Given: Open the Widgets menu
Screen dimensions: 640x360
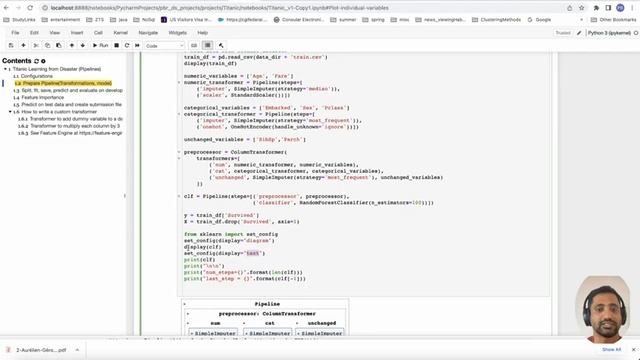Looking at the screenshot, I should click(x=178, y=33).
